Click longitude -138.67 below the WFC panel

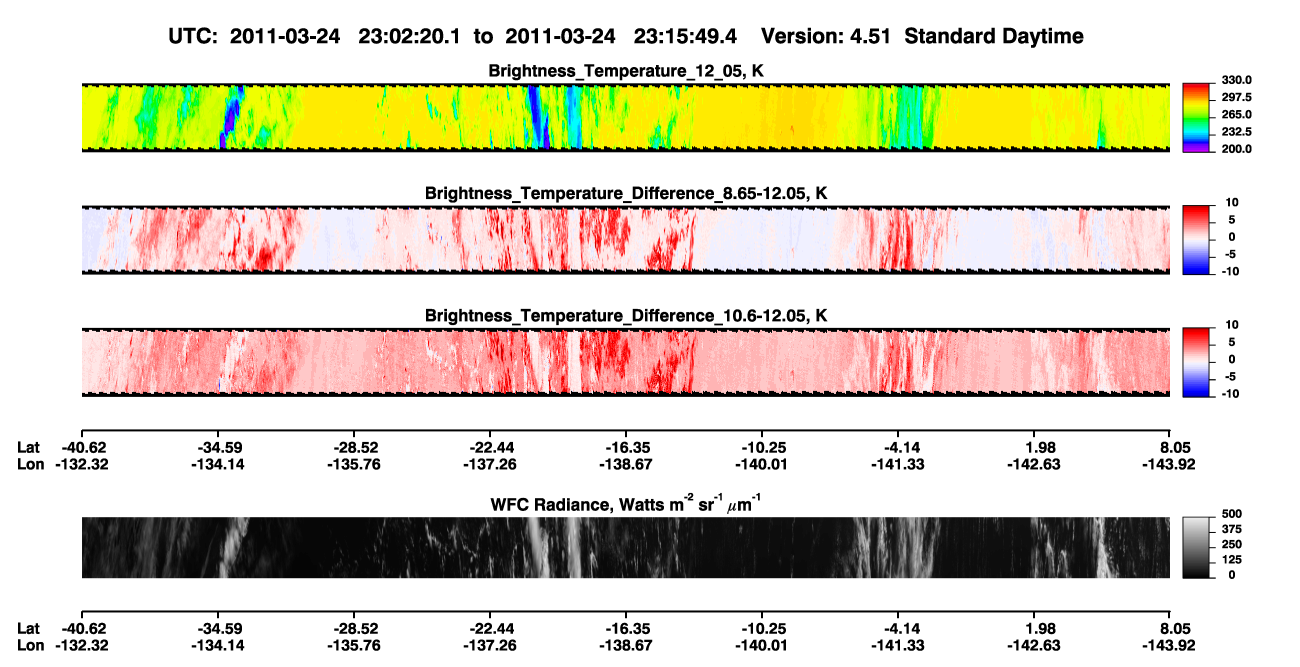625,644
